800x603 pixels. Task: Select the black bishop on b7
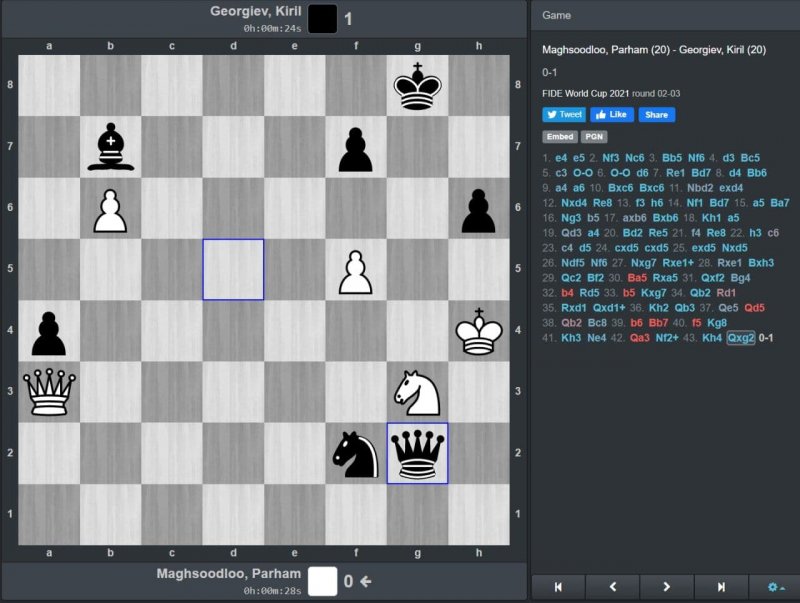(x=110, y=147)
